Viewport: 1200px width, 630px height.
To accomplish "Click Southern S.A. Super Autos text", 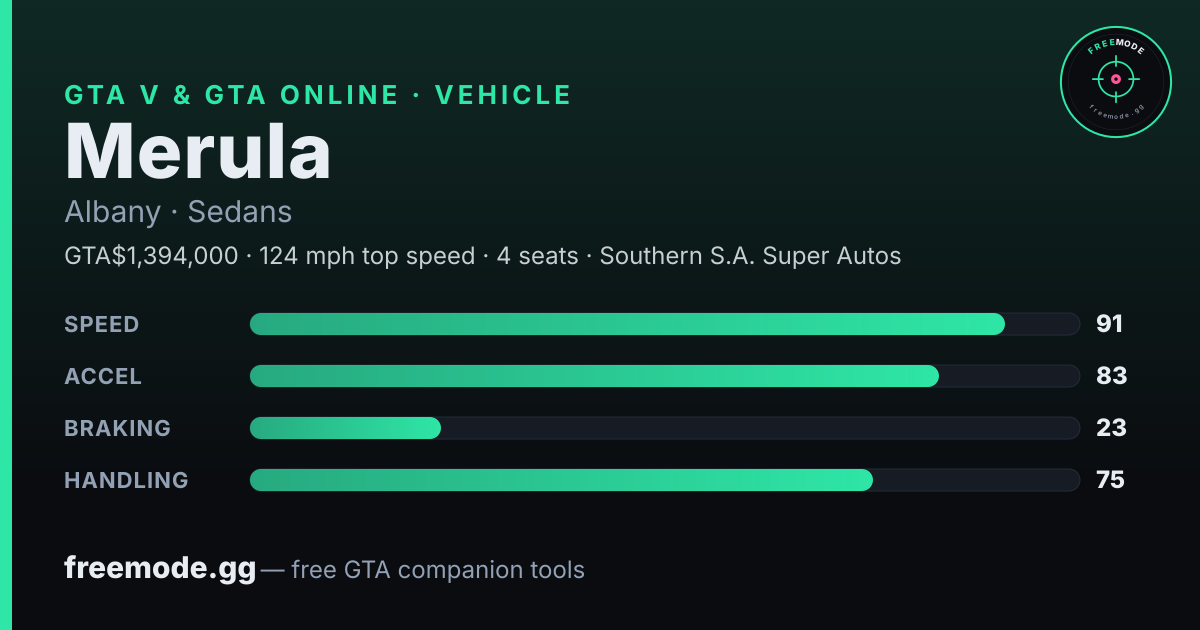I will 750,256.
